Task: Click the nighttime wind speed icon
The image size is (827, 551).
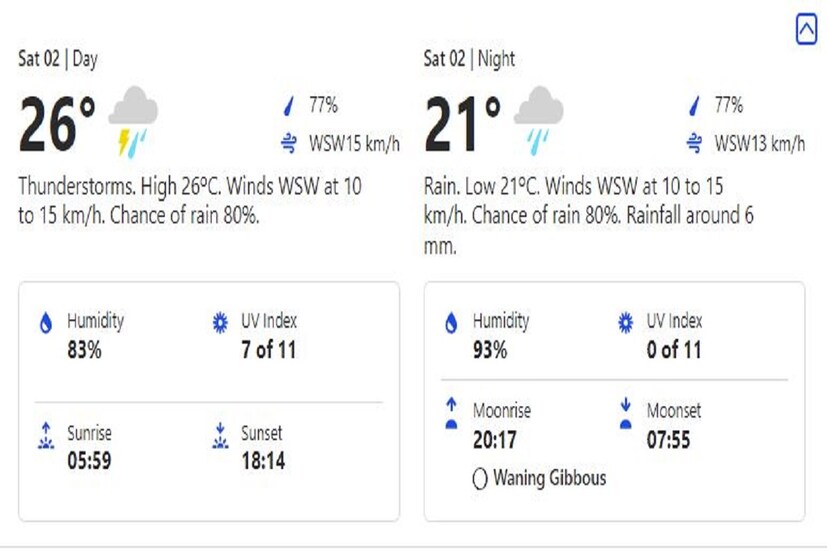Action: click(694, 143)
